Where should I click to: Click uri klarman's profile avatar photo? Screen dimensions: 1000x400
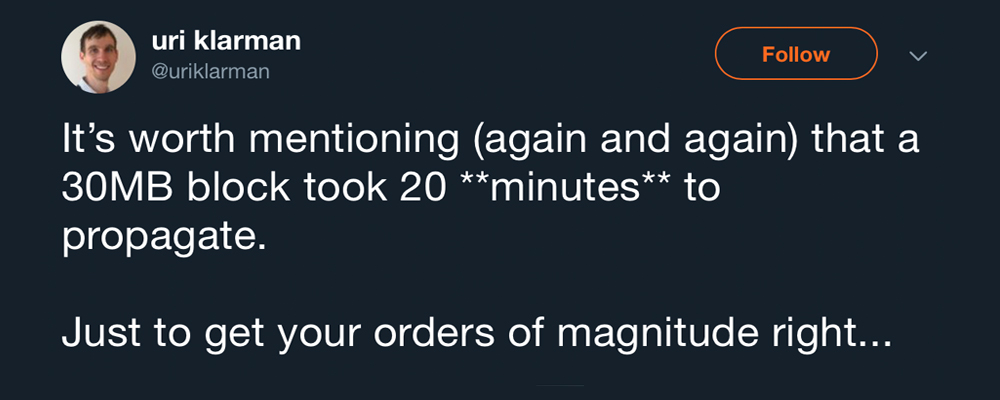(x=98, y=55)
